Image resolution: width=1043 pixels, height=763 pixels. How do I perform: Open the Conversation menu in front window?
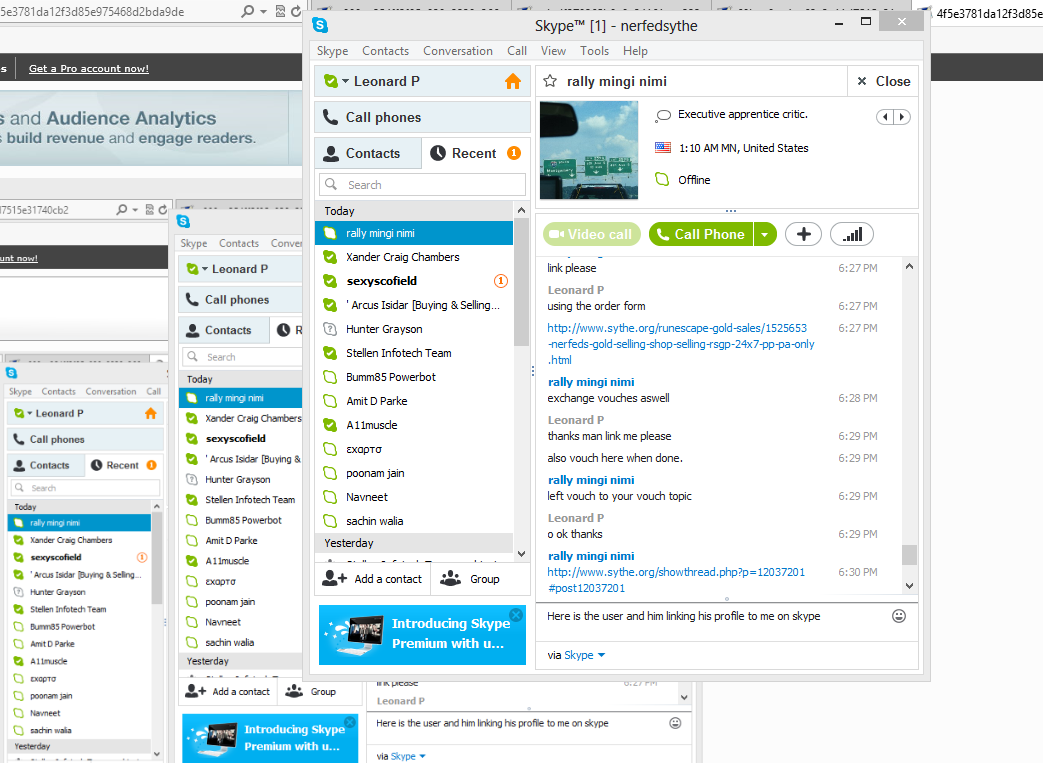(x=458, y=51)
